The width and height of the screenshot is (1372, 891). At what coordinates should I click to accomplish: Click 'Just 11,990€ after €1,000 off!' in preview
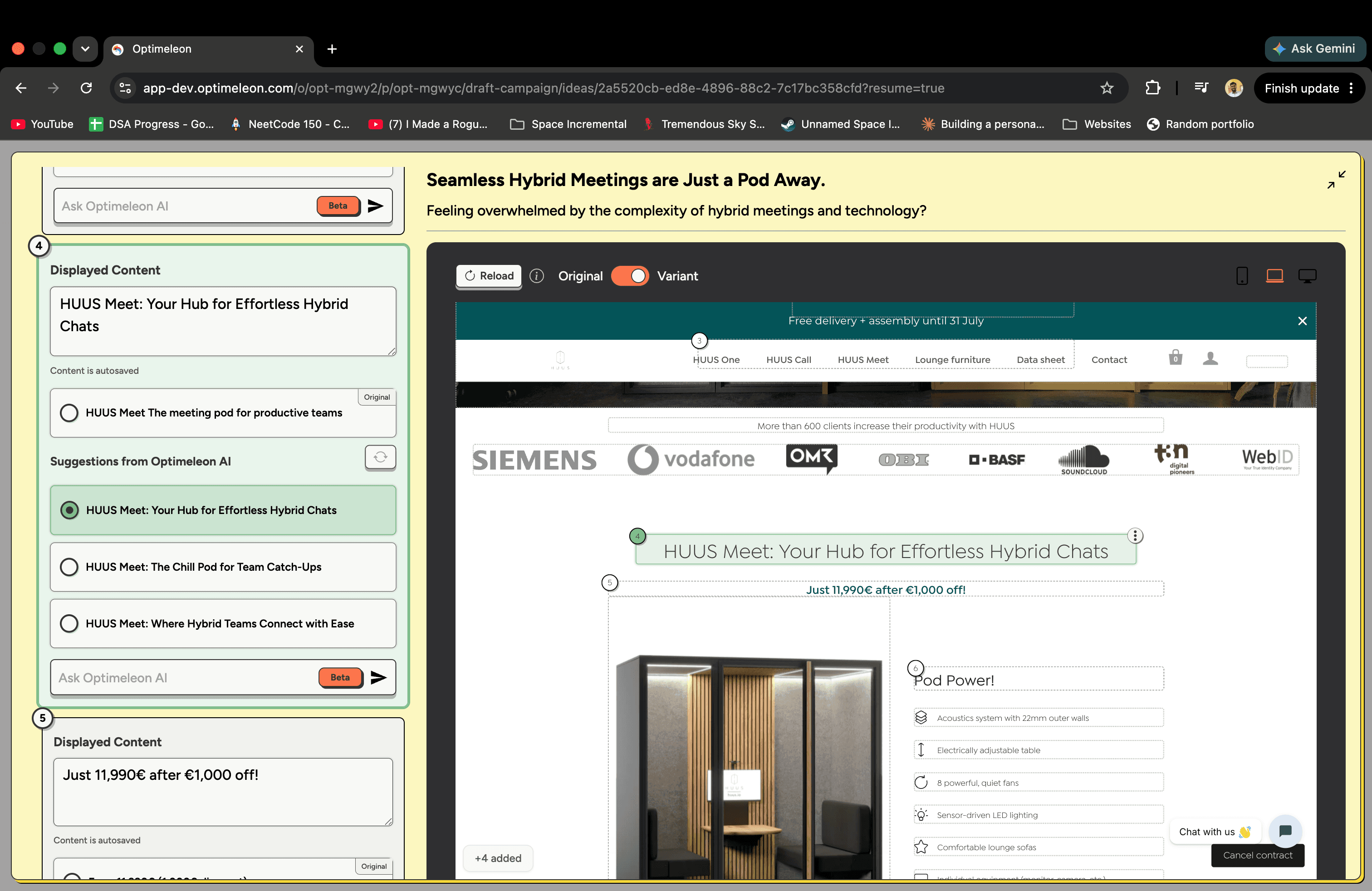point(886,590)
